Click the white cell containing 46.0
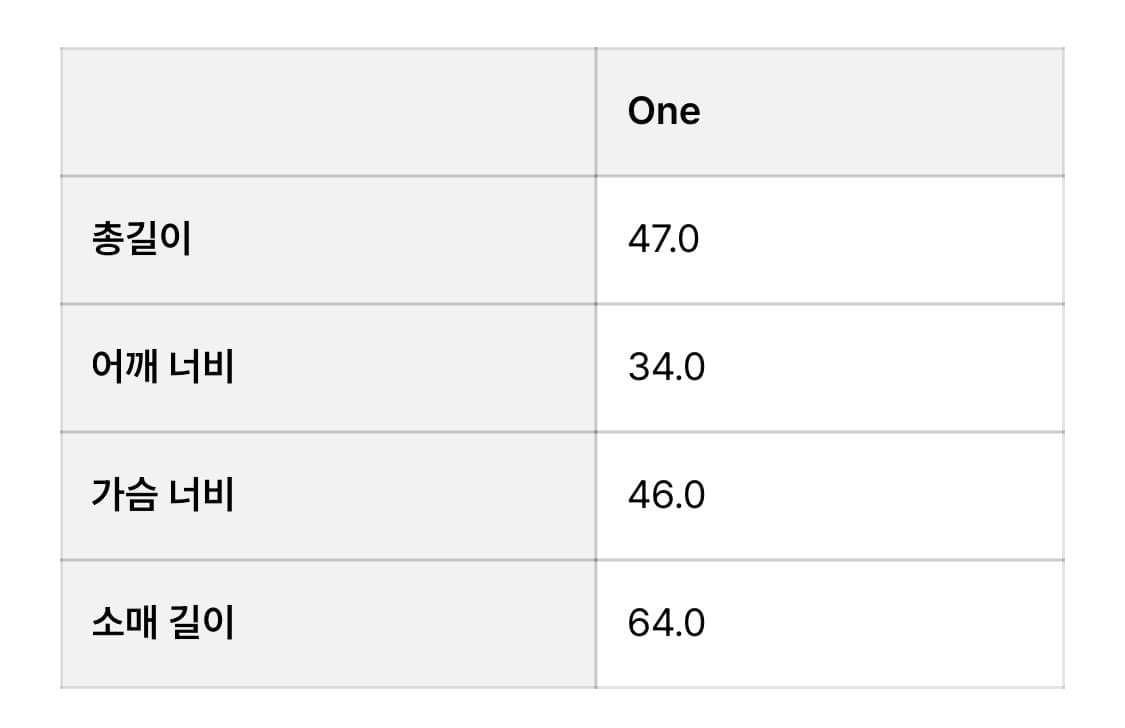Screen dimensions: 1125x728 829,496
